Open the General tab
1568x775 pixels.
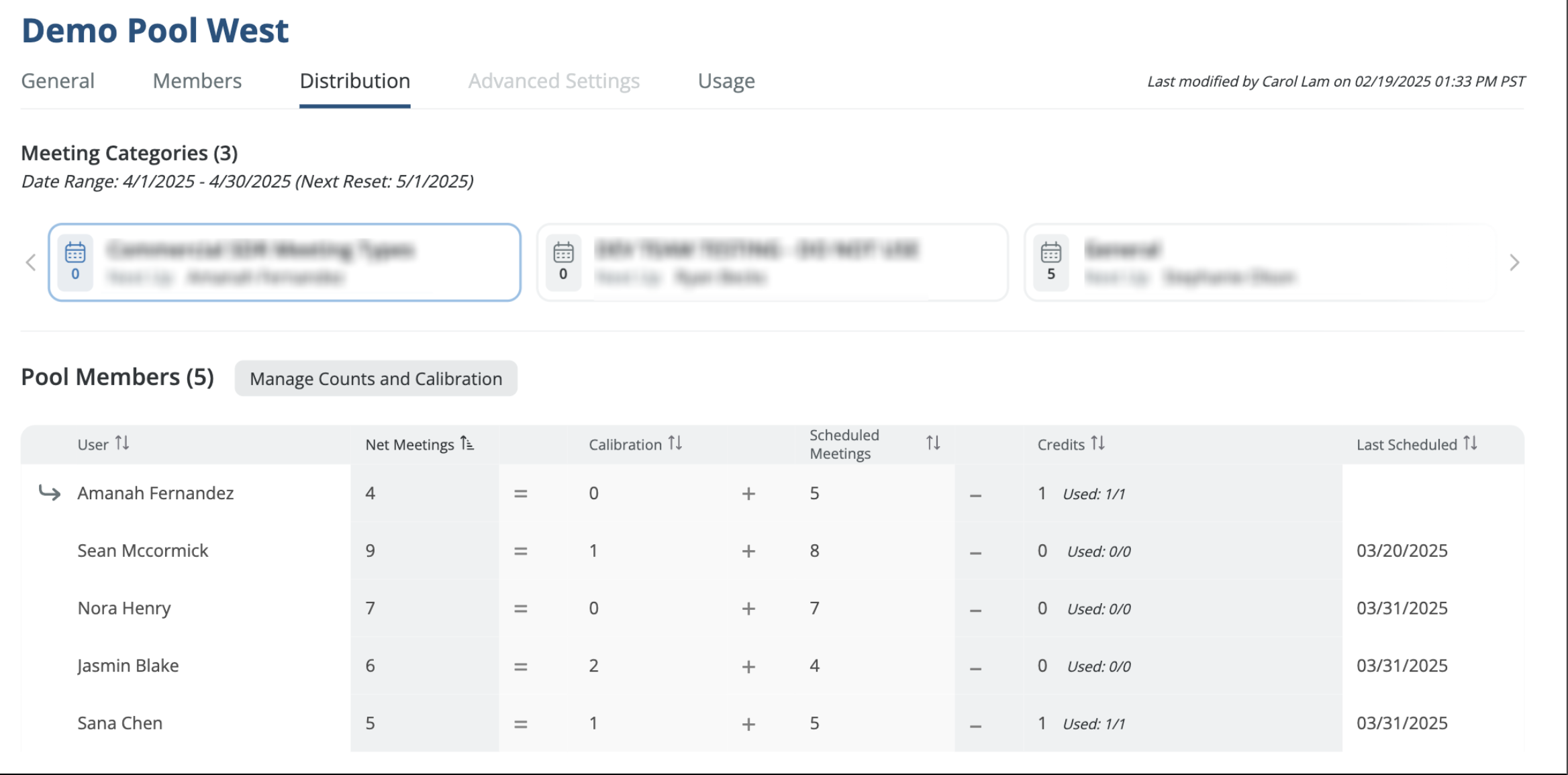pyautogui.click(x=58, y=81)
